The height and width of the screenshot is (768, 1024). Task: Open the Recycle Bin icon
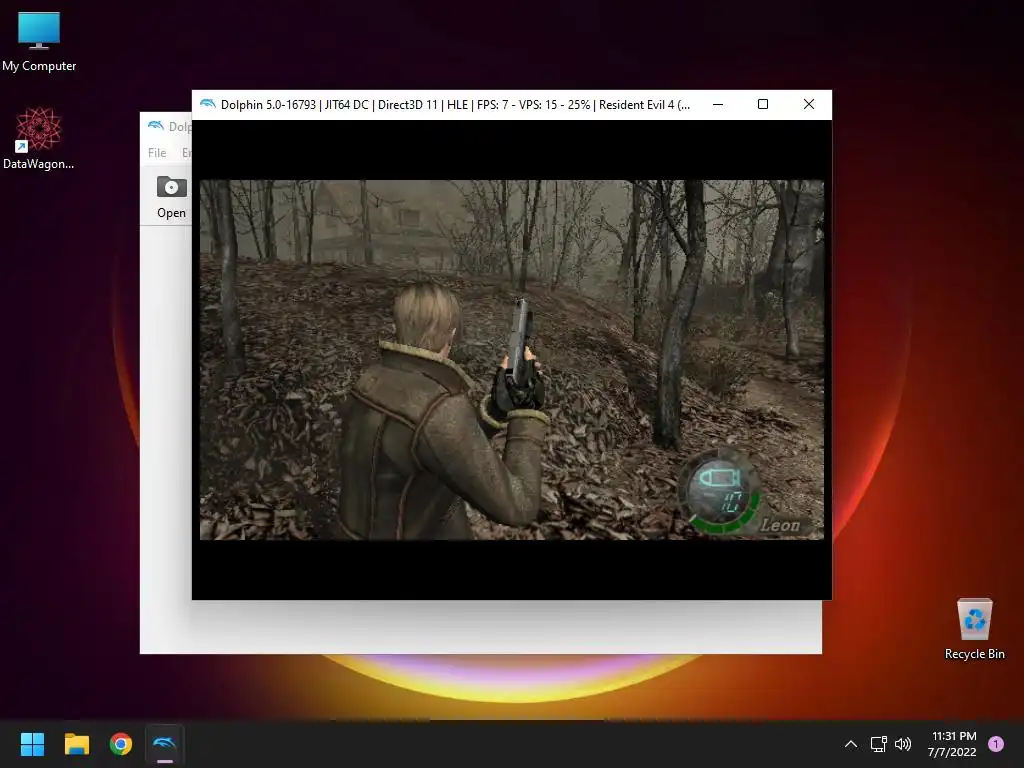pyautogui.click(x=974, y=629)
